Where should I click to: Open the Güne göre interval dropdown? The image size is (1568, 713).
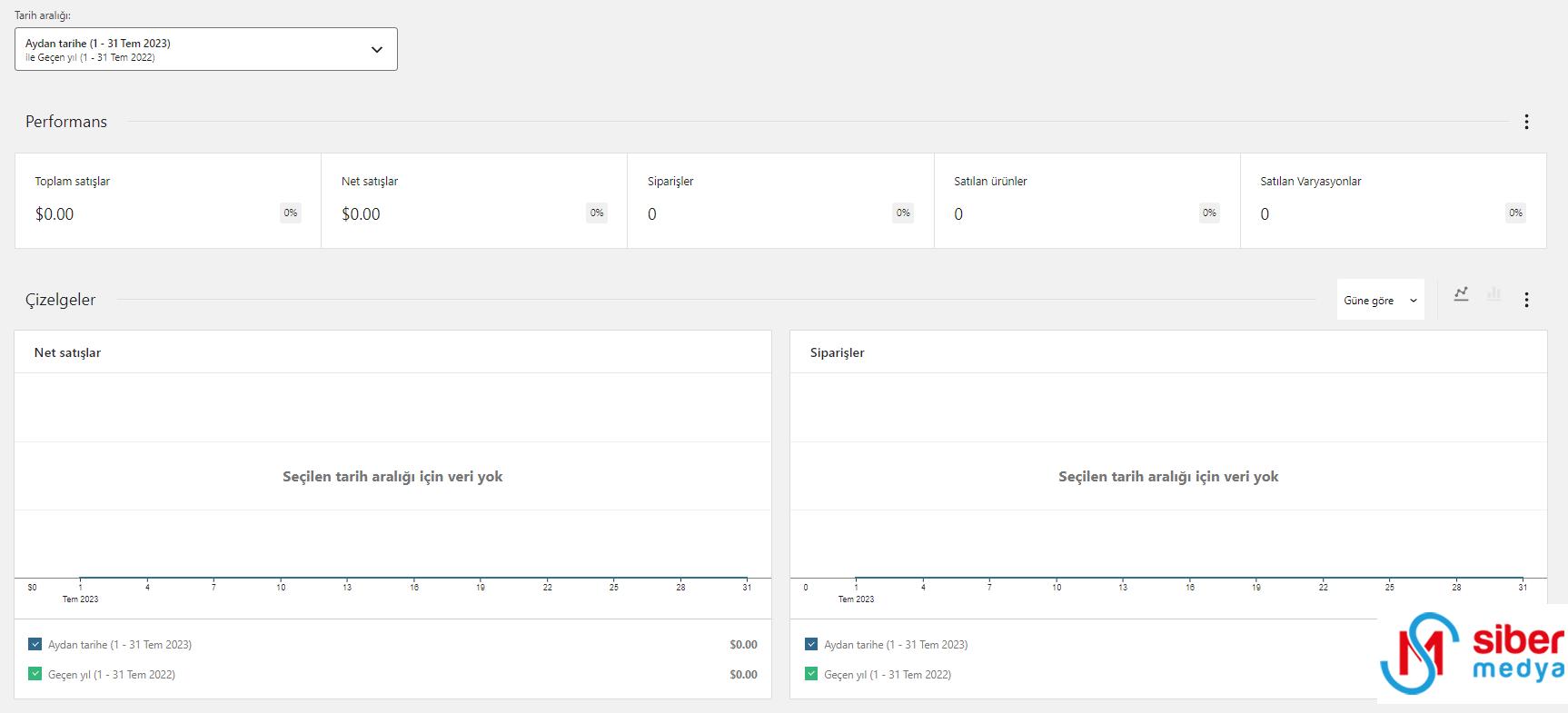(1380, 300)
